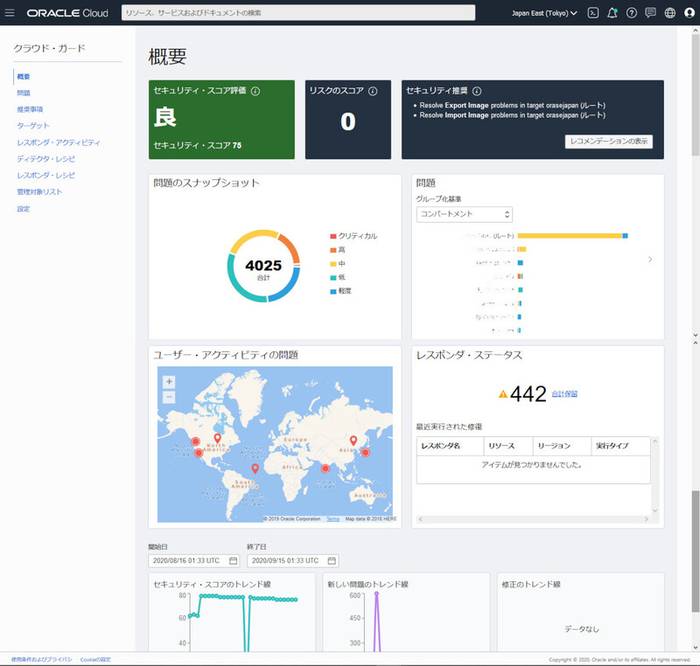Click info icon beside セキュリティ推奨

(477, 91)
